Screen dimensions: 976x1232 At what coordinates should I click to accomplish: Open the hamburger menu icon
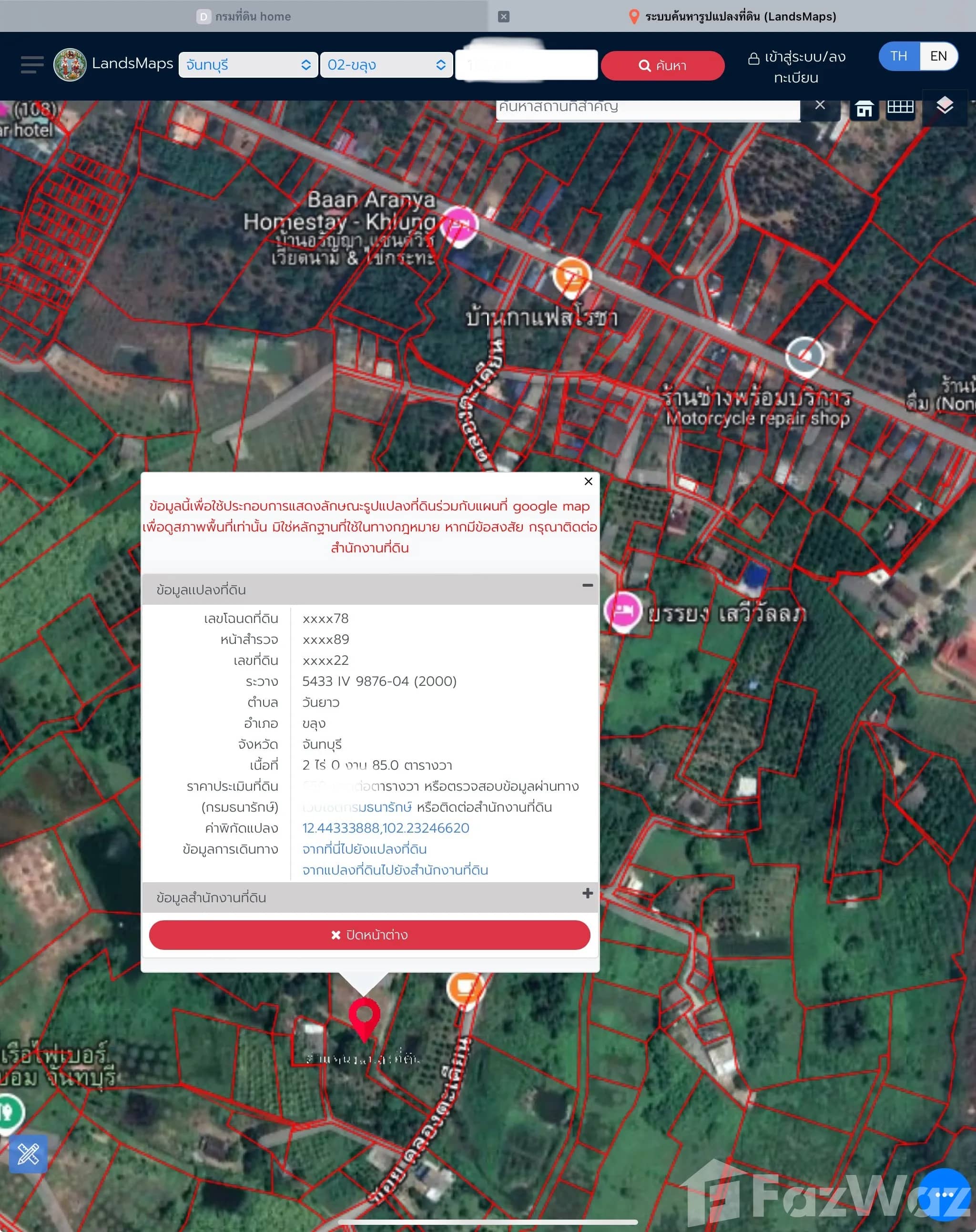[x=32, y=64]
